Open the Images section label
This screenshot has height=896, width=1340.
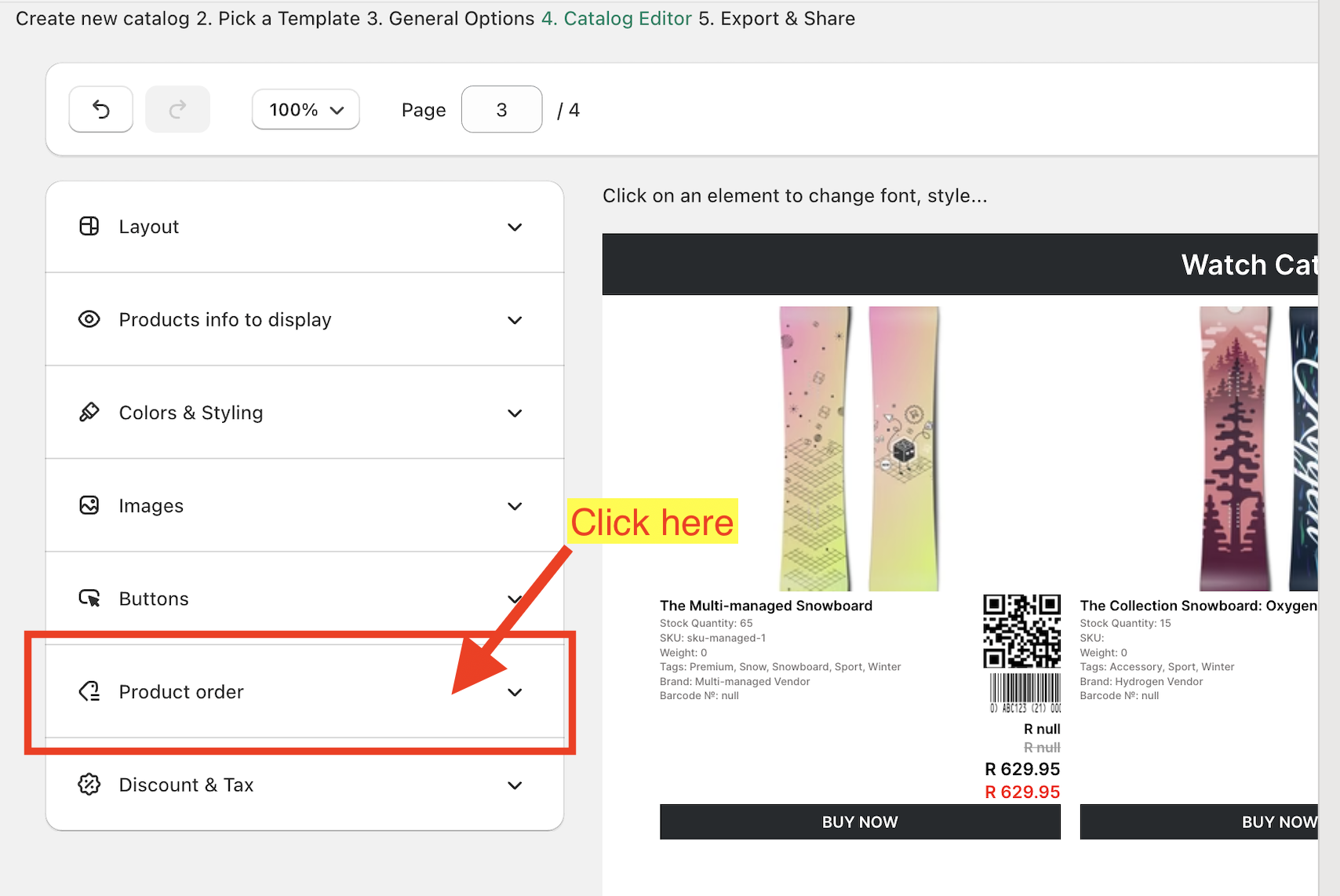(x=151, y=506)
